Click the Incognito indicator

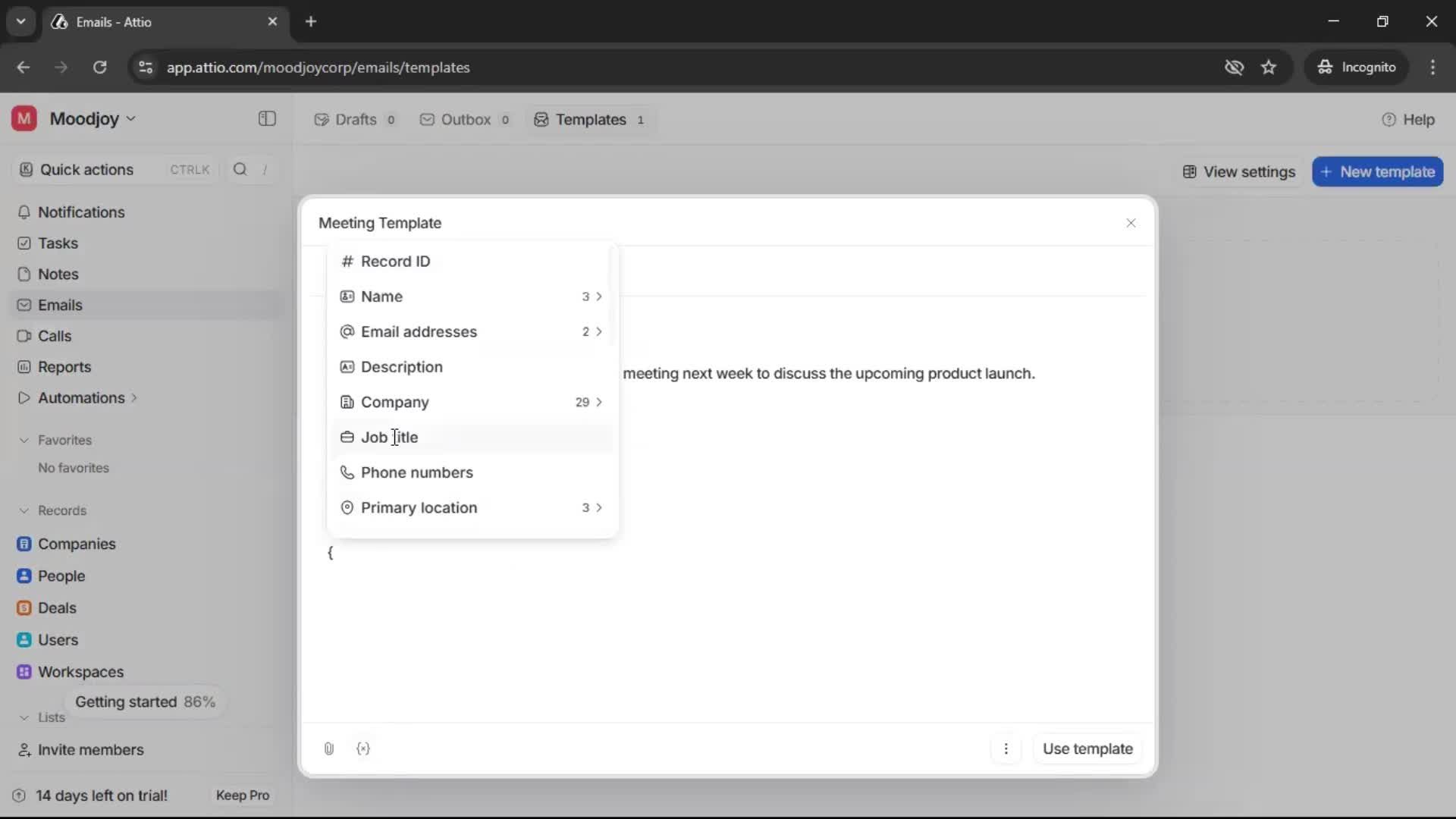[x=1357, y=67]
